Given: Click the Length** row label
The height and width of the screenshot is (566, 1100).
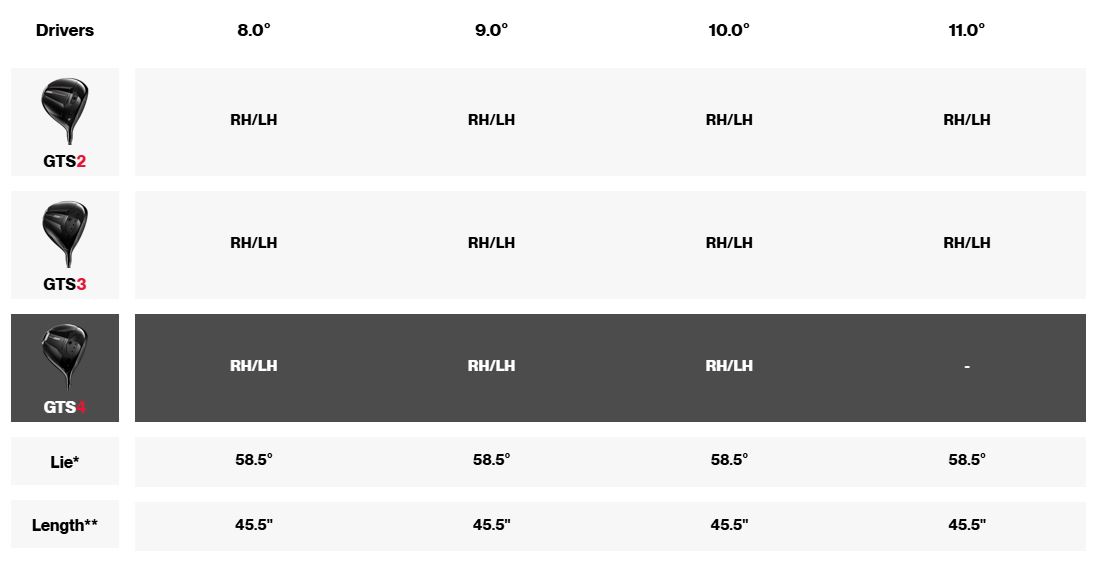Looking at the screenshot, I should [x=65, y=525].
